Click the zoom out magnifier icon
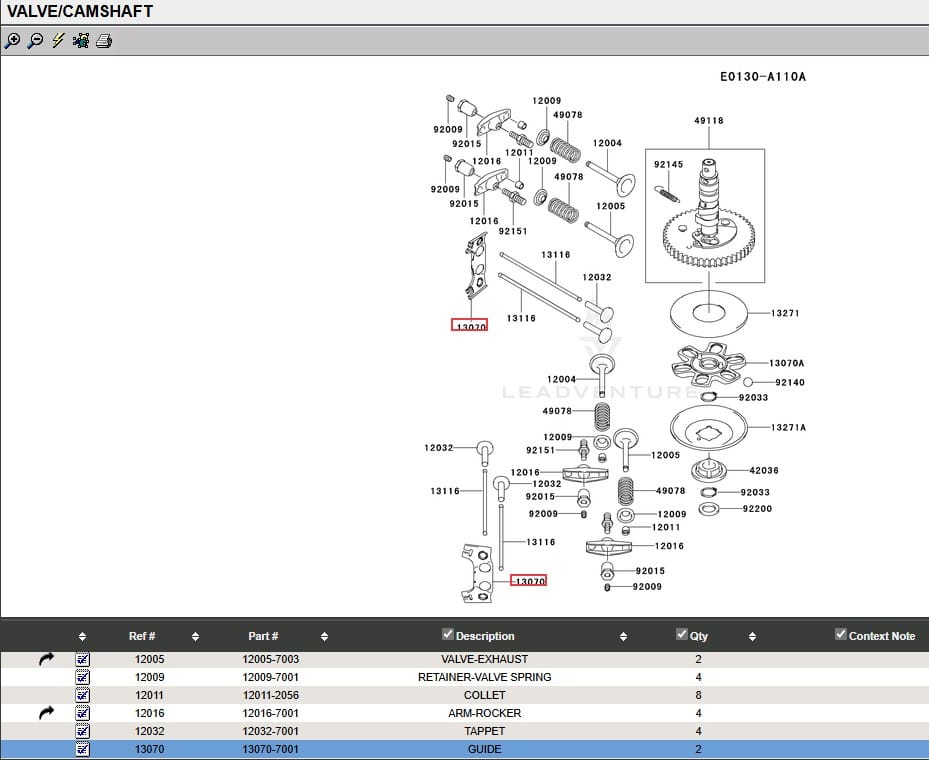 click(x=35, y=41)
